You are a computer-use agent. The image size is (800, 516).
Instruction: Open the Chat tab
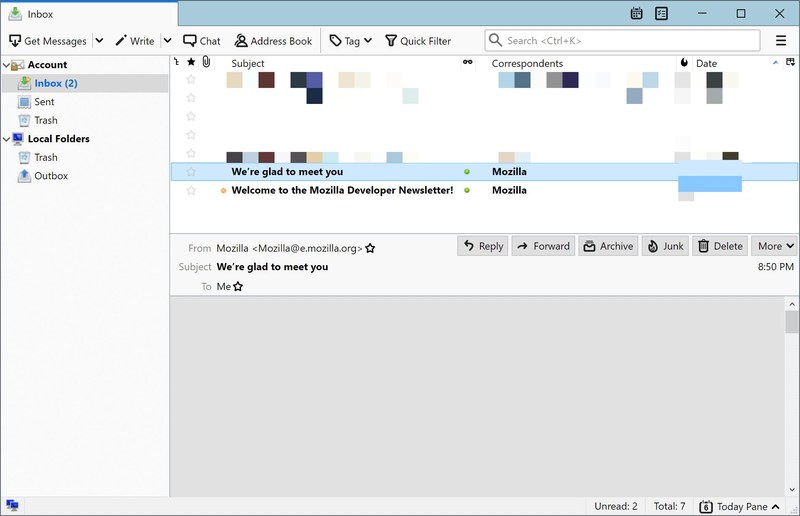click(x=202, y=41)
